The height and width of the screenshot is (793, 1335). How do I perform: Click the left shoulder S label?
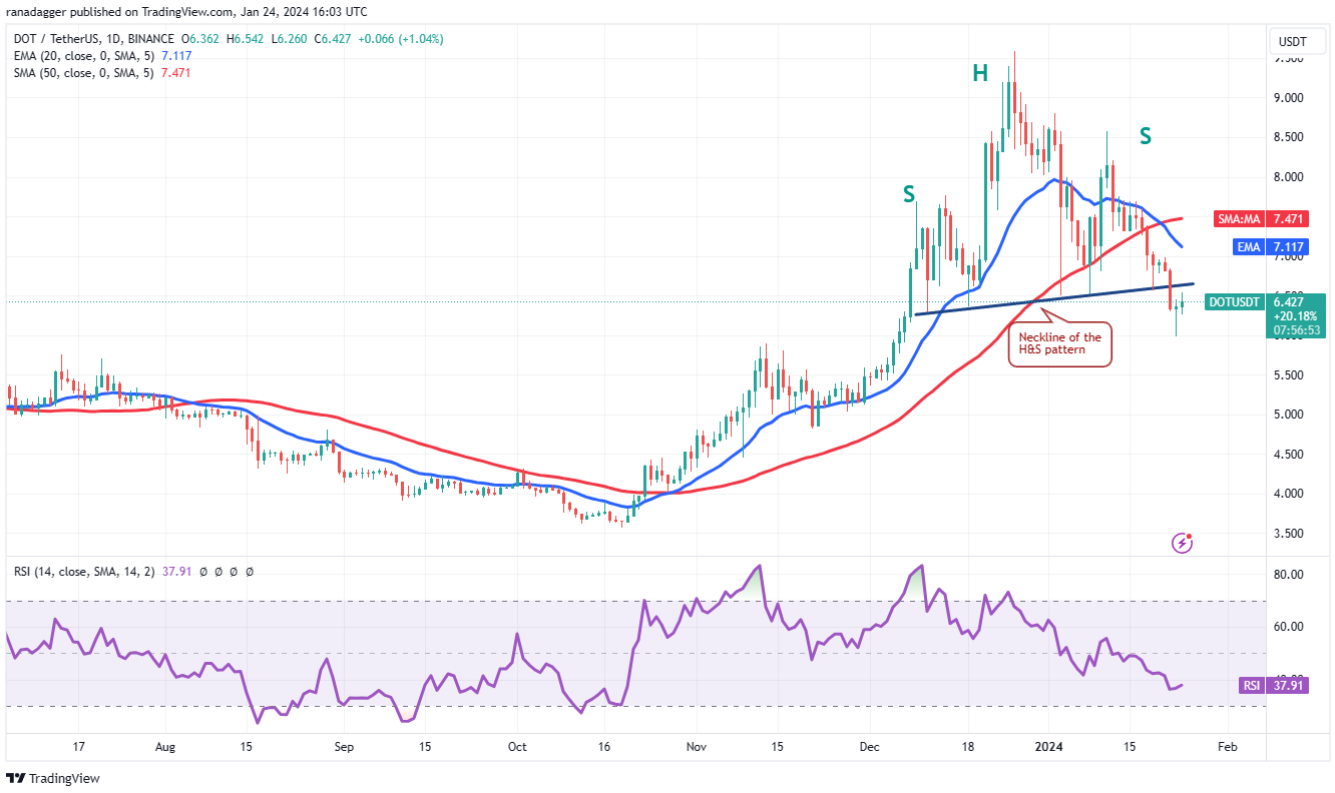pos(909,195)
